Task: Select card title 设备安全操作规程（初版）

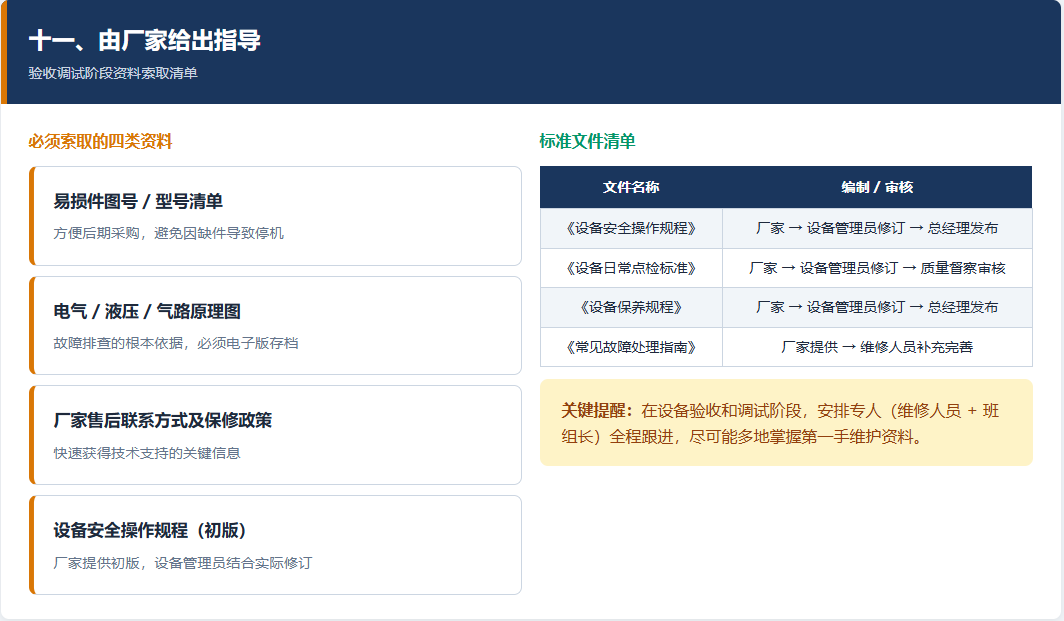Action: 150,531
